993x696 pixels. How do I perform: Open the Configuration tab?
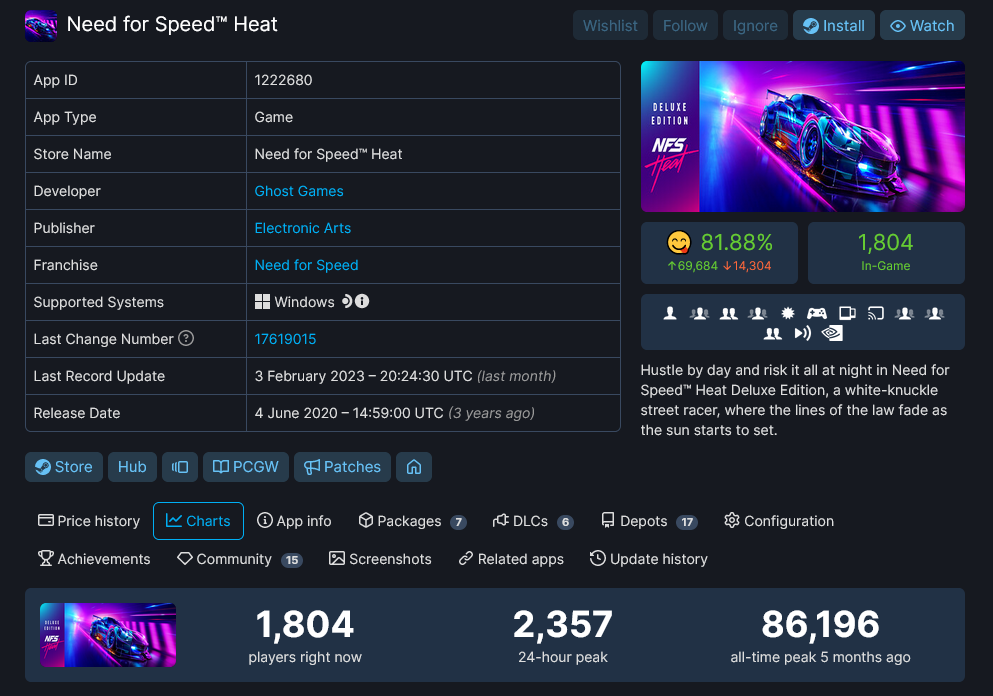pyautogui.click(x=779, y=521)
